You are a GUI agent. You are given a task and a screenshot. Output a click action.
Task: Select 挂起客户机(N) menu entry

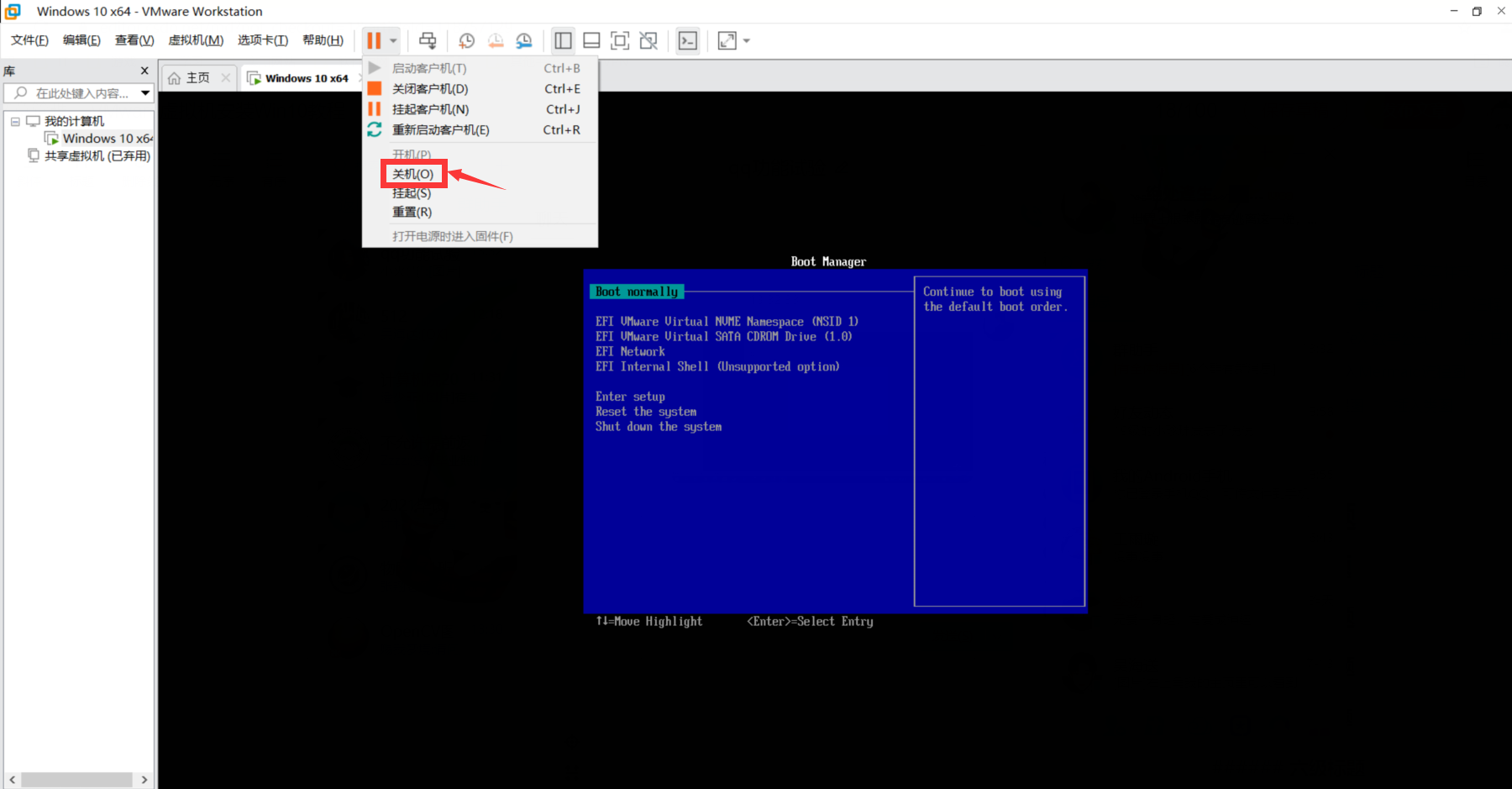(480, 109)
